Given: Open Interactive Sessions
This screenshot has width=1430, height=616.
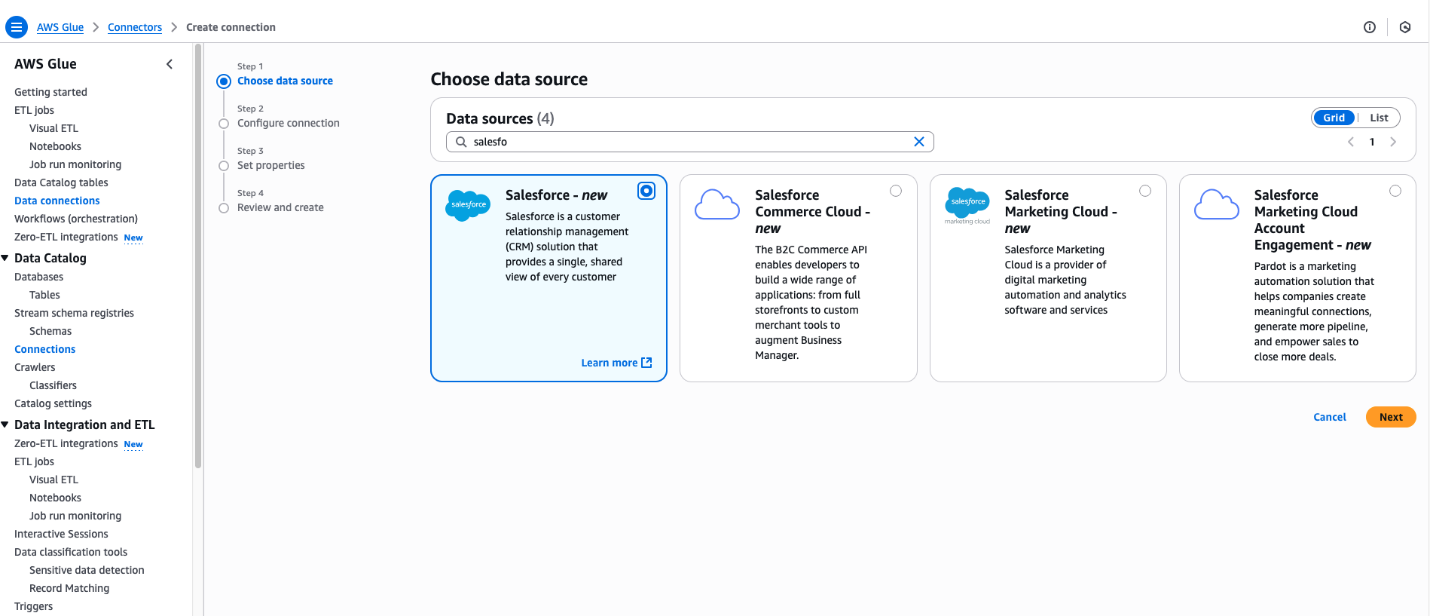Looking at the screenshot, I should (x=61, y=534).
